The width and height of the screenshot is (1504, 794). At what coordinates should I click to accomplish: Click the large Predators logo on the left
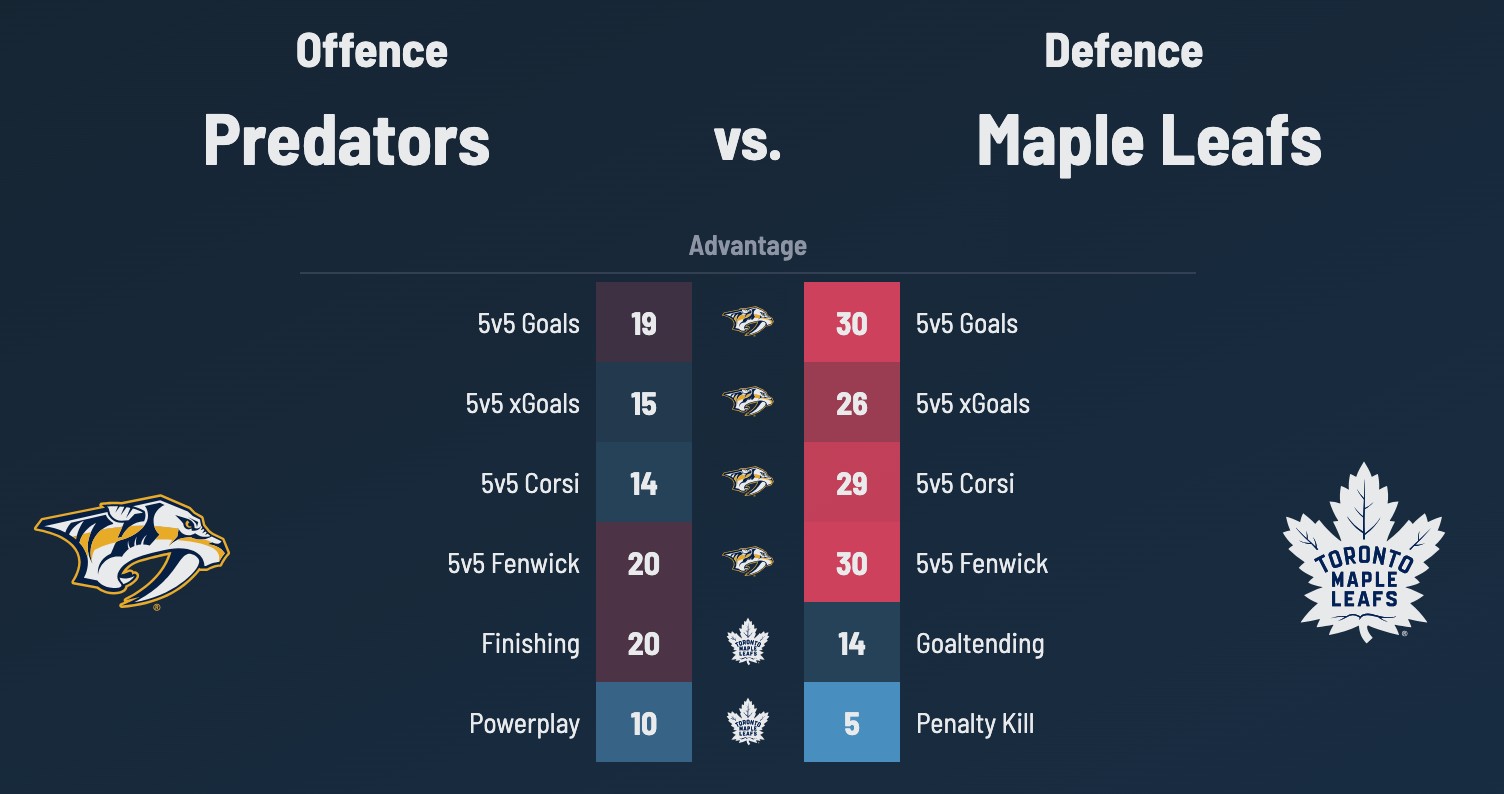pos(132,551)
